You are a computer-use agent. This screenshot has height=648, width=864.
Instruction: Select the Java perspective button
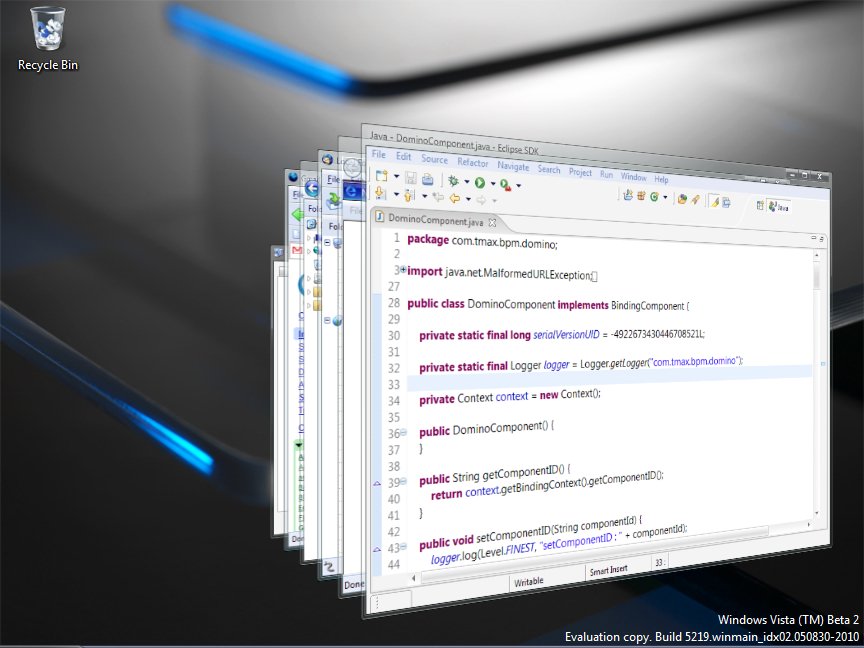(x=779, y=207)
